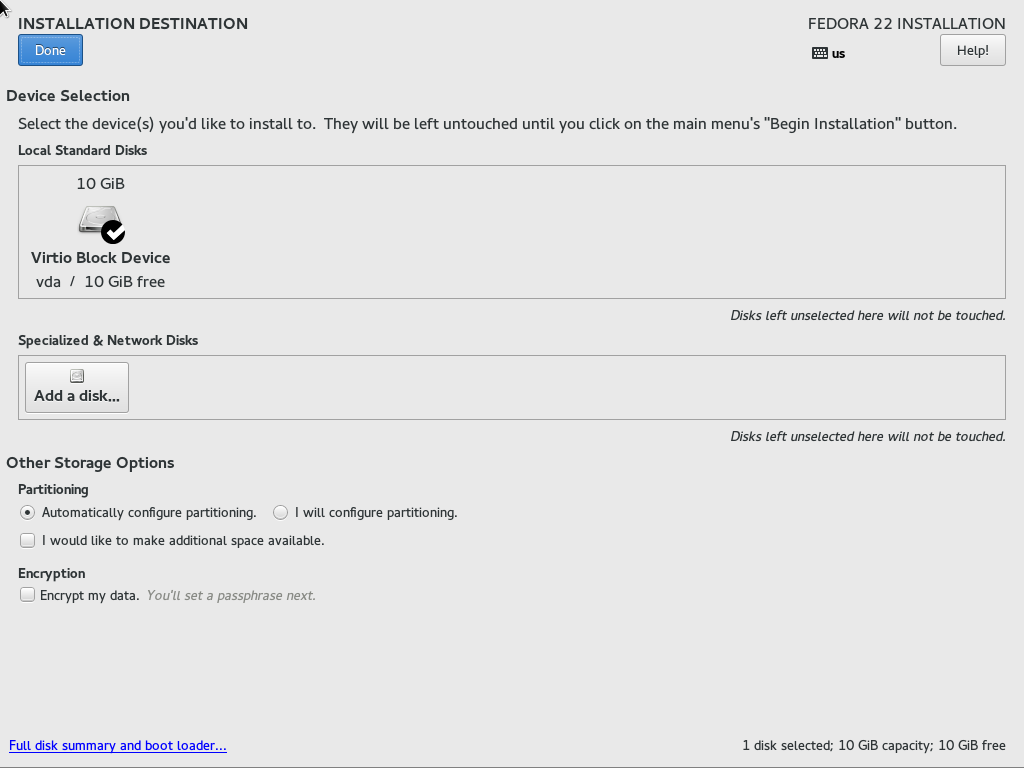Viewport: 1024px width, 768px height.
Task: Open Full disk summary and boot loader link
Action: (x=118, y=746)
